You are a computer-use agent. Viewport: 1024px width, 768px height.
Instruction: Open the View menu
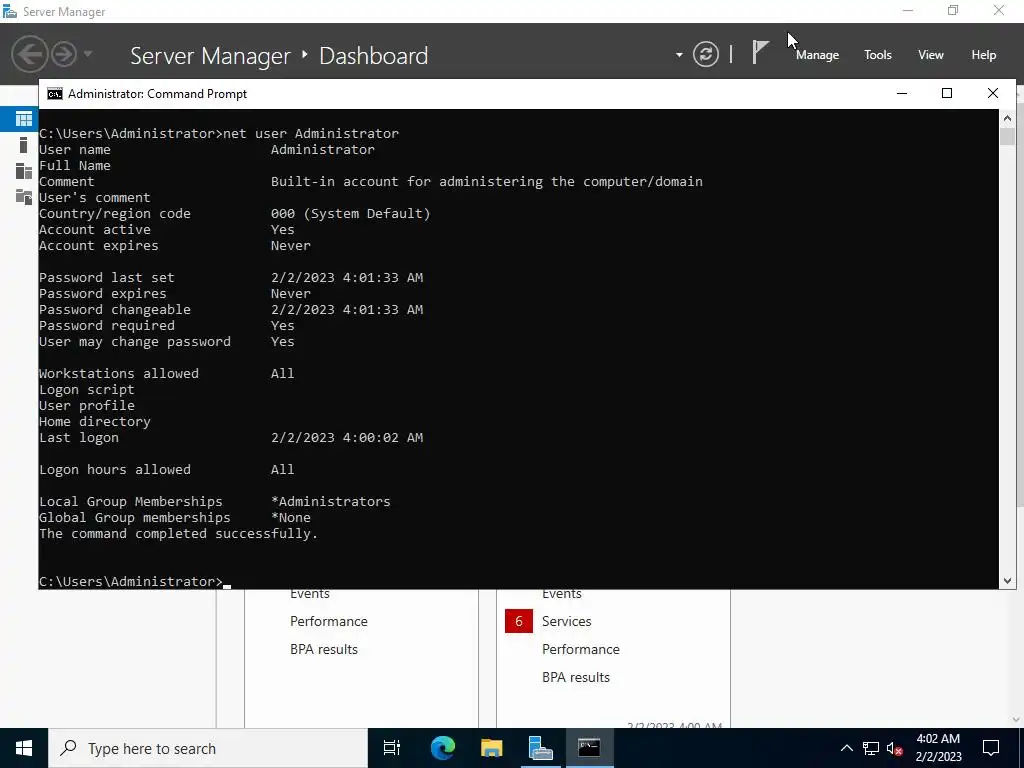[x=931, y=55]
